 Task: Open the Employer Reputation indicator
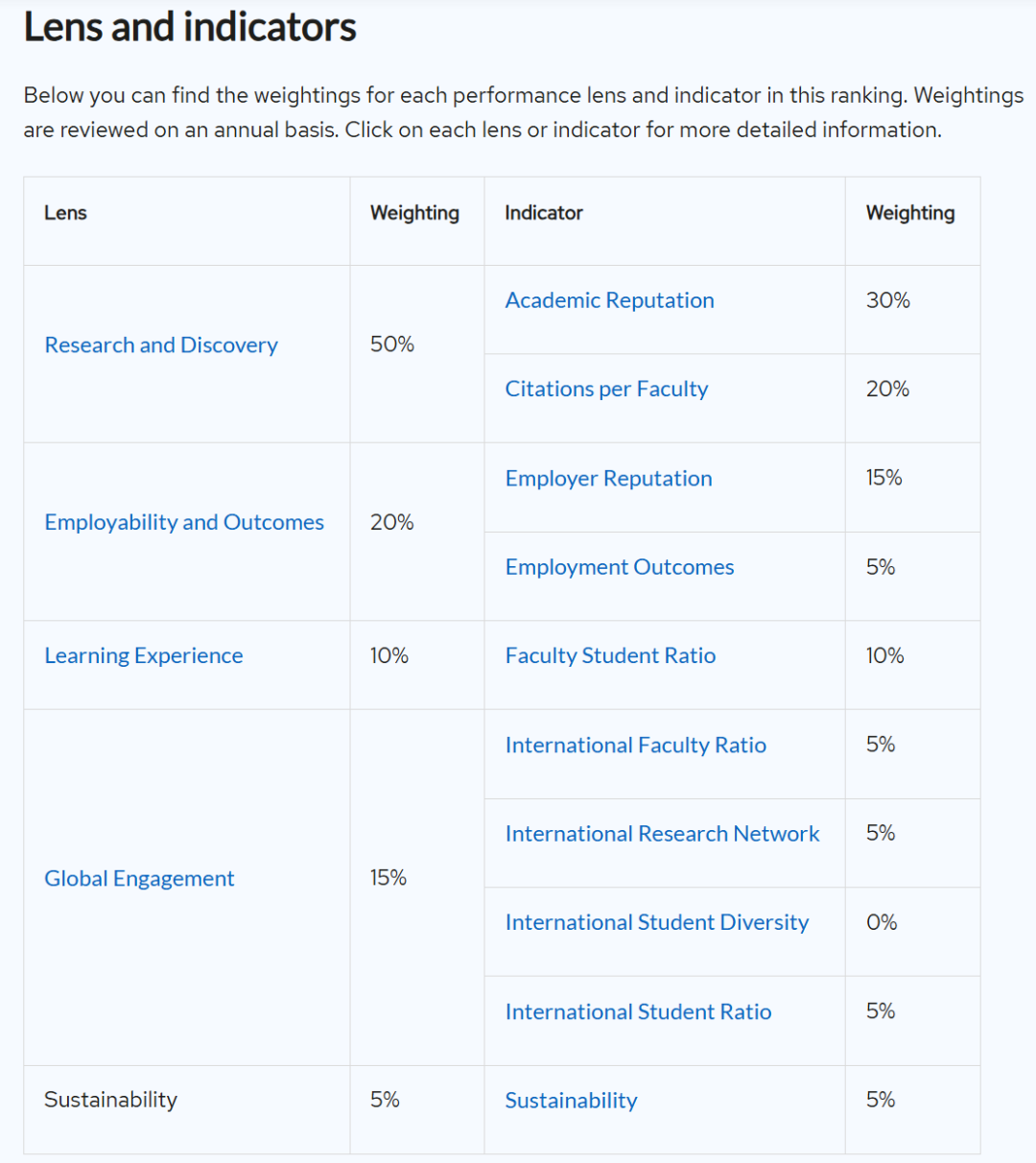coord(608,479)
